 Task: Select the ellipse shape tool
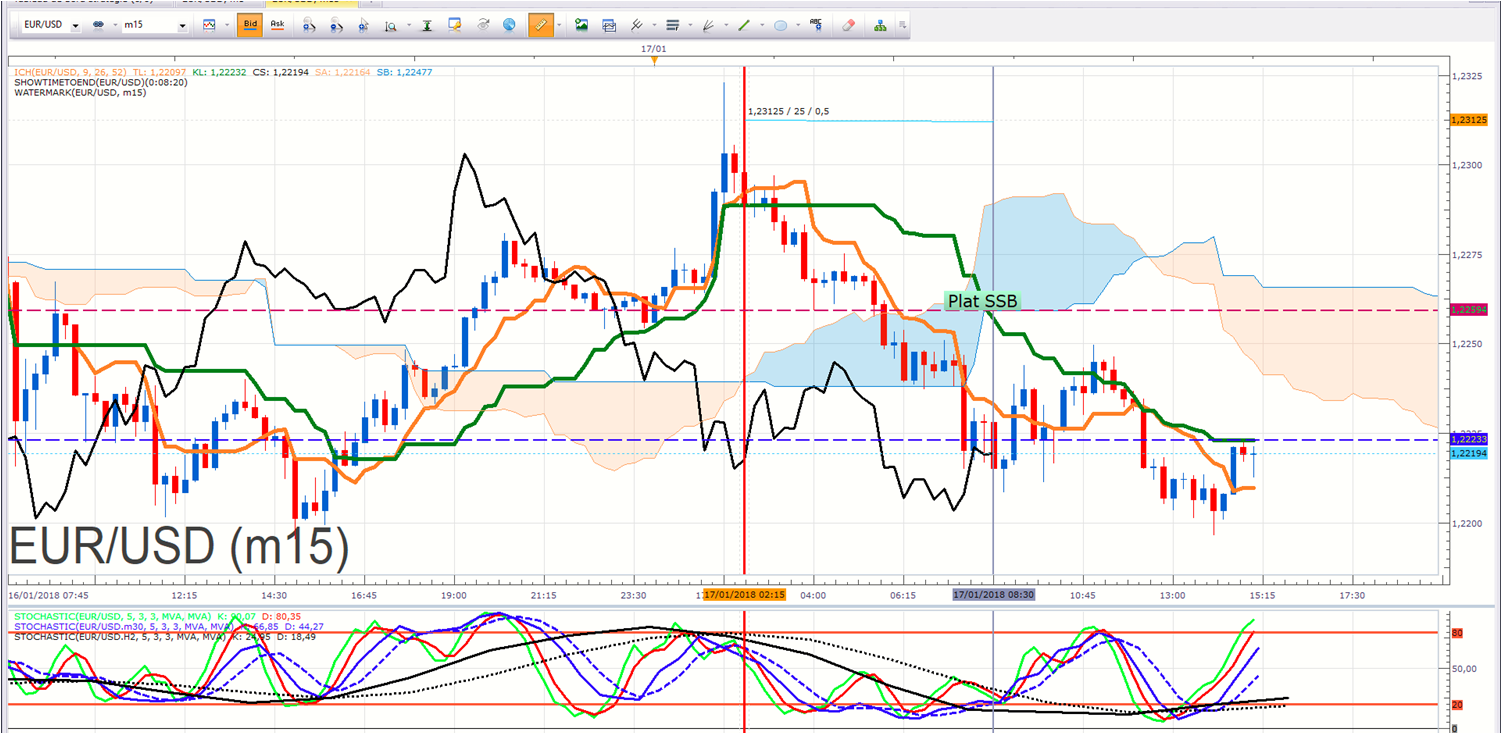(780, 25)
